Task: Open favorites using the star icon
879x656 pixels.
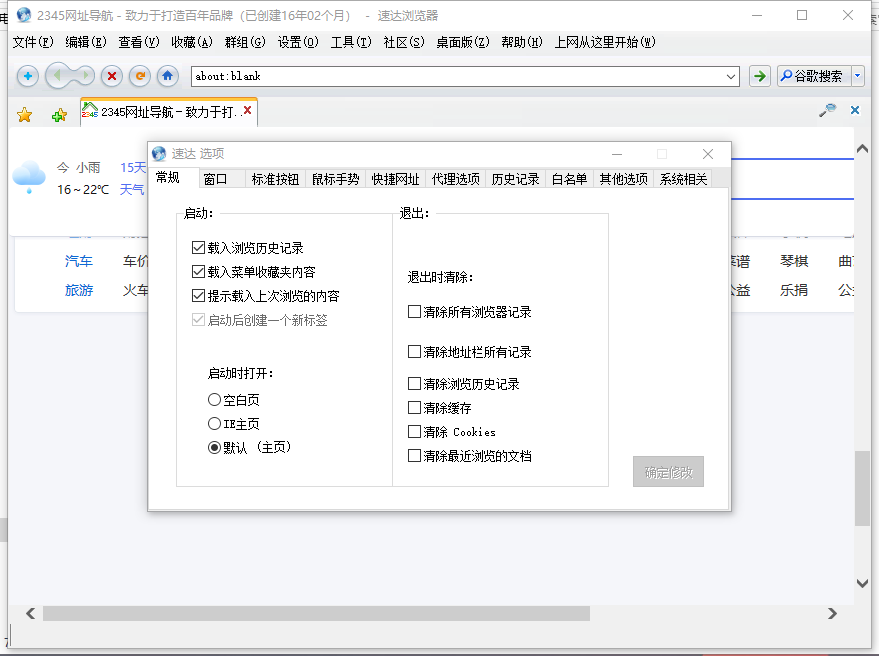Action: click(x=23, y=112)
